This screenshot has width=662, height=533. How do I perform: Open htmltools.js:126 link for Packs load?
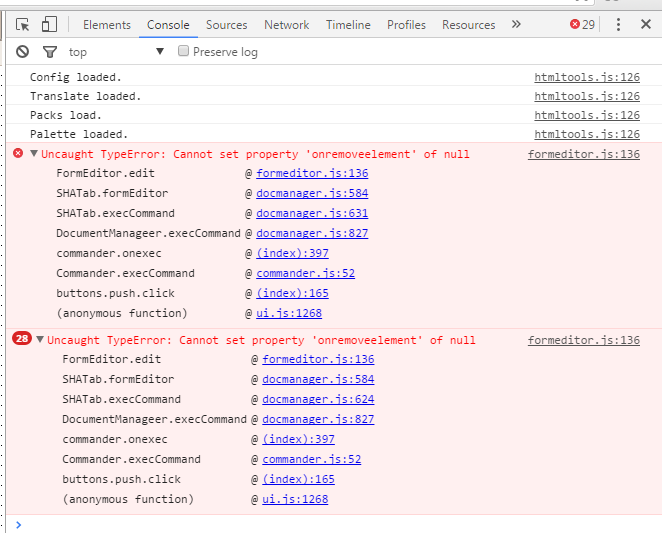click(x=587, y=115)
